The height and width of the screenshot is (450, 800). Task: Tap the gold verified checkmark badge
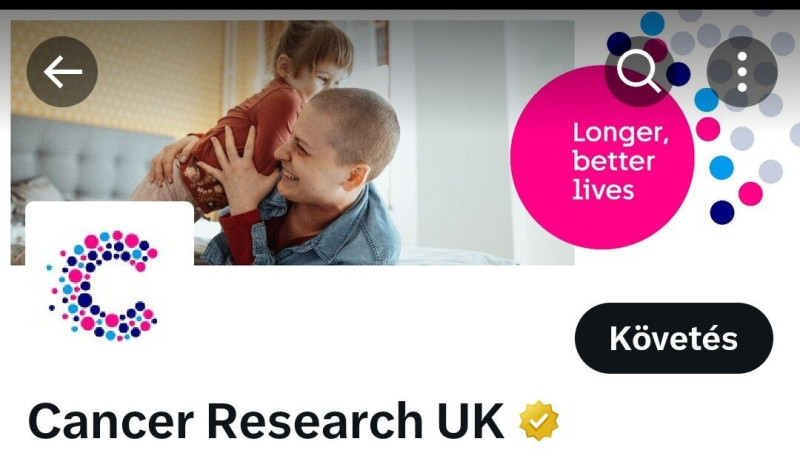click(539, 421)
